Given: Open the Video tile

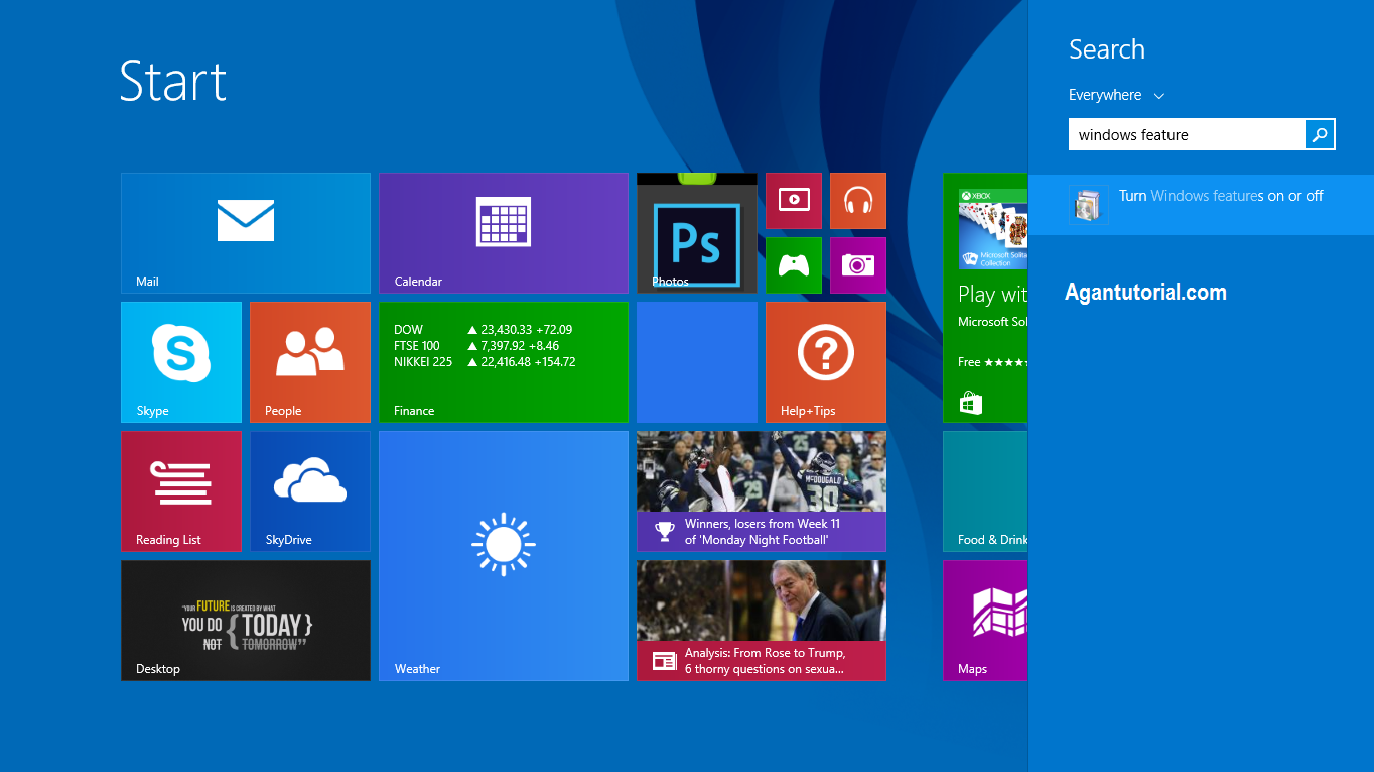Looking at the screenshot, I should 794,201.
